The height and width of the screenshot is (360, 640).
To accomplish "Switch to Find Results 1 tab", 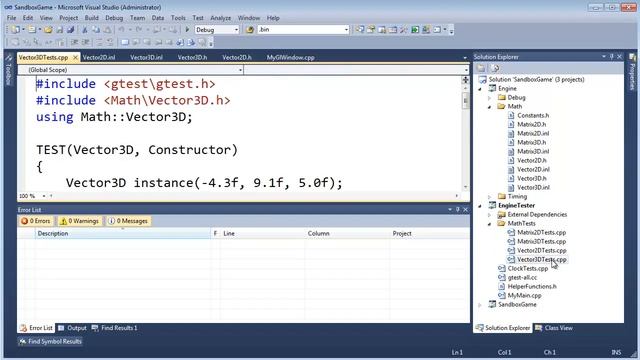I will pos(115,328).
